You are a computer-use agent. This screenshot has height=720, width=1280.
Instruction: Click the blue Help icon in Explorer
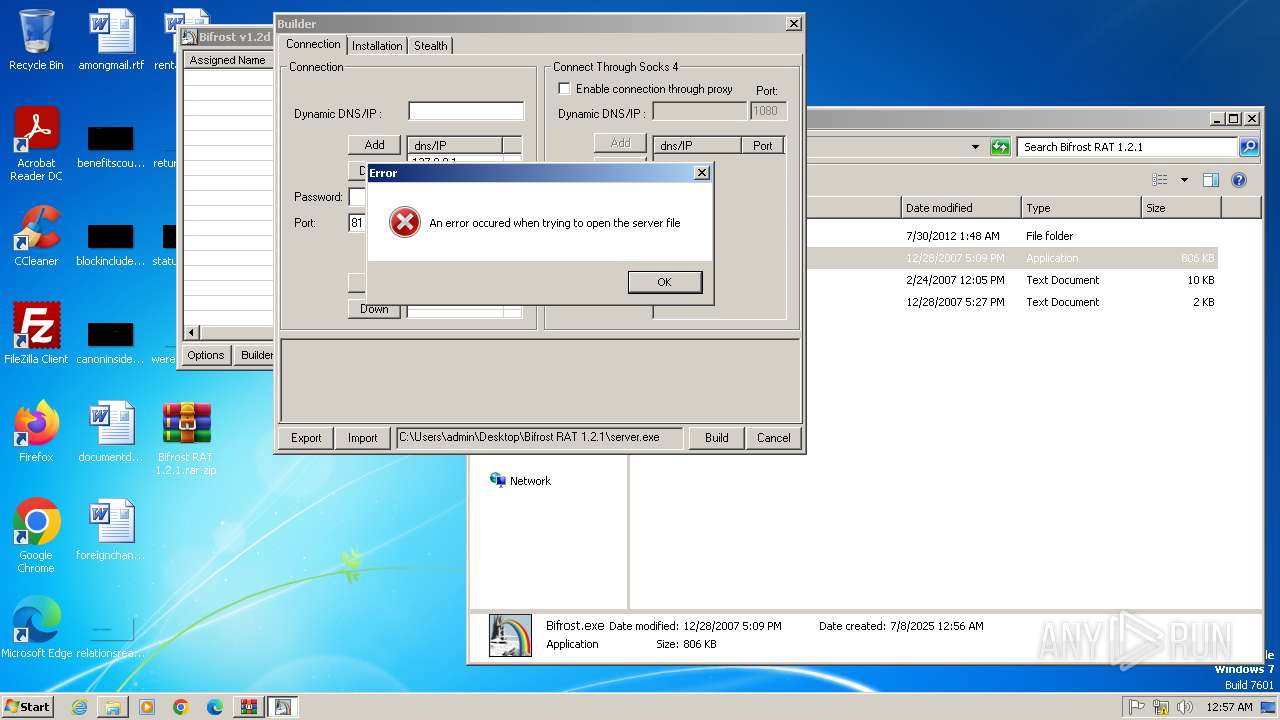[1239, 180]
